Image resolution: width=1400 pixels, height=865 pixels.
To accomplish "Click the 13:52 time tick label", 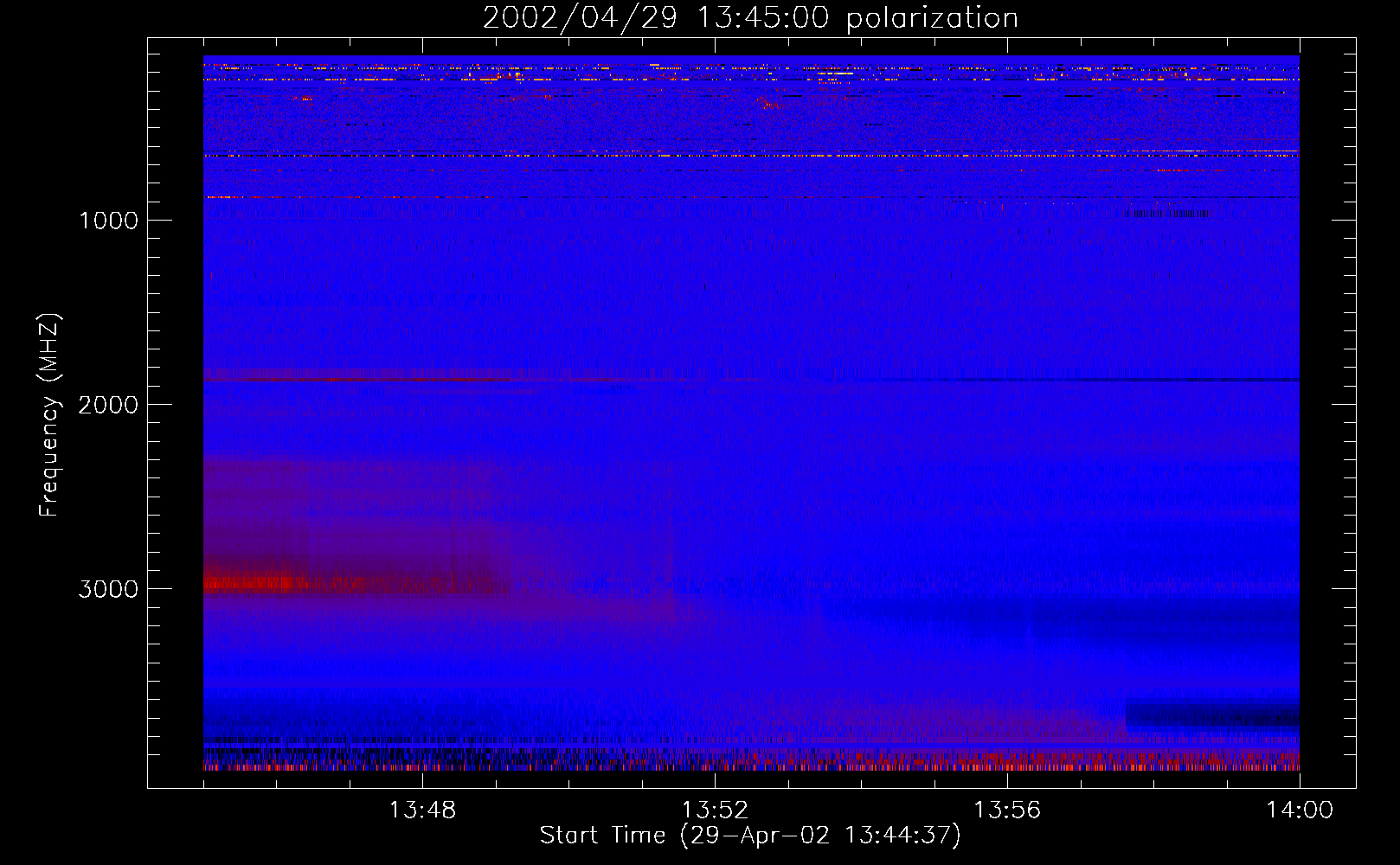I will (715, 811).
